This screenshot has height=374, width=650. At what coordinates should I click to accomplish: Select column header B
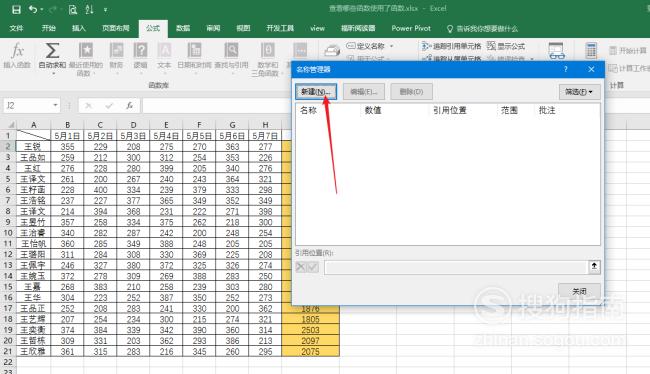(67, 125)
